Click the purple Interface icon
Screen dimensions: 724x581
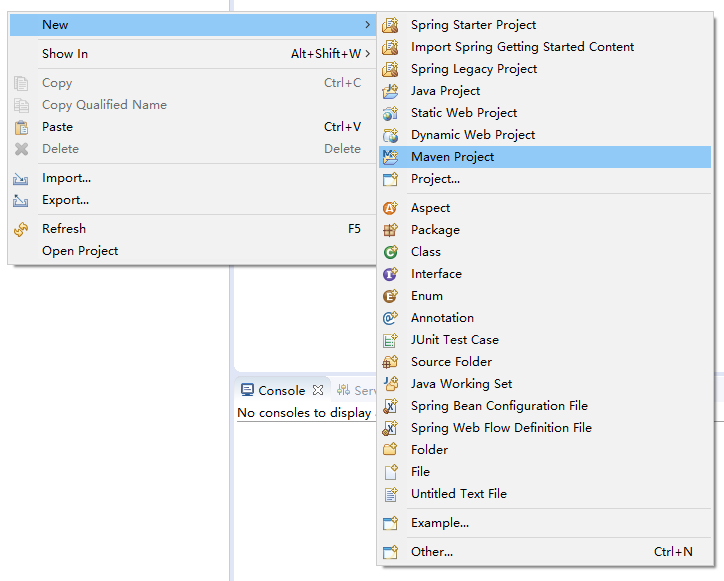[390, 274]
